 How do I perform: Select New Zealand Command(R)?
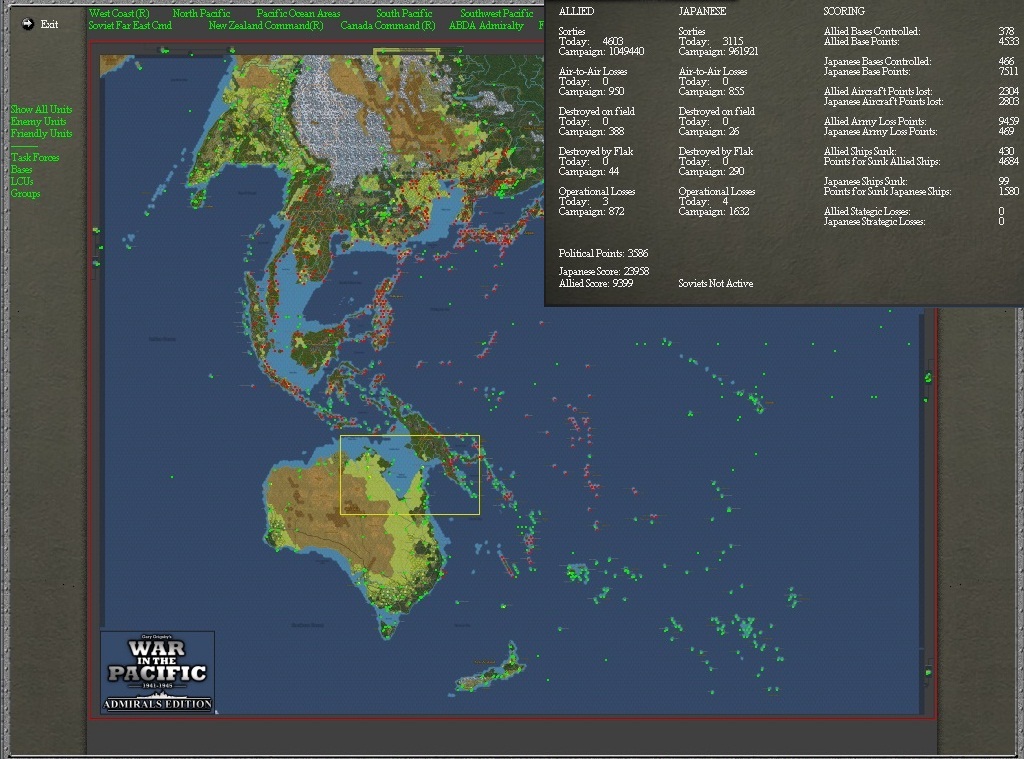[x=265, y=25]
